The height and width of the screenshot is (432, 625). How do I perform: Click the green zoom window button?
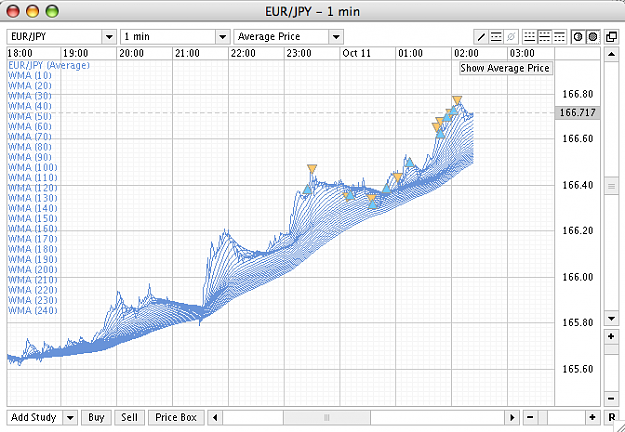coord(52,11)
